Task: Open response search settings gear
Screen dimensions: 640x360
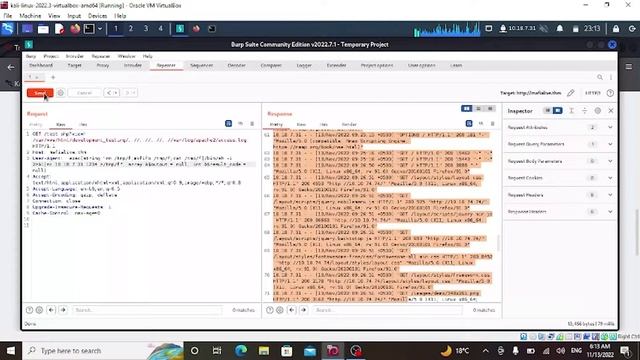Action: pos(280,310)
